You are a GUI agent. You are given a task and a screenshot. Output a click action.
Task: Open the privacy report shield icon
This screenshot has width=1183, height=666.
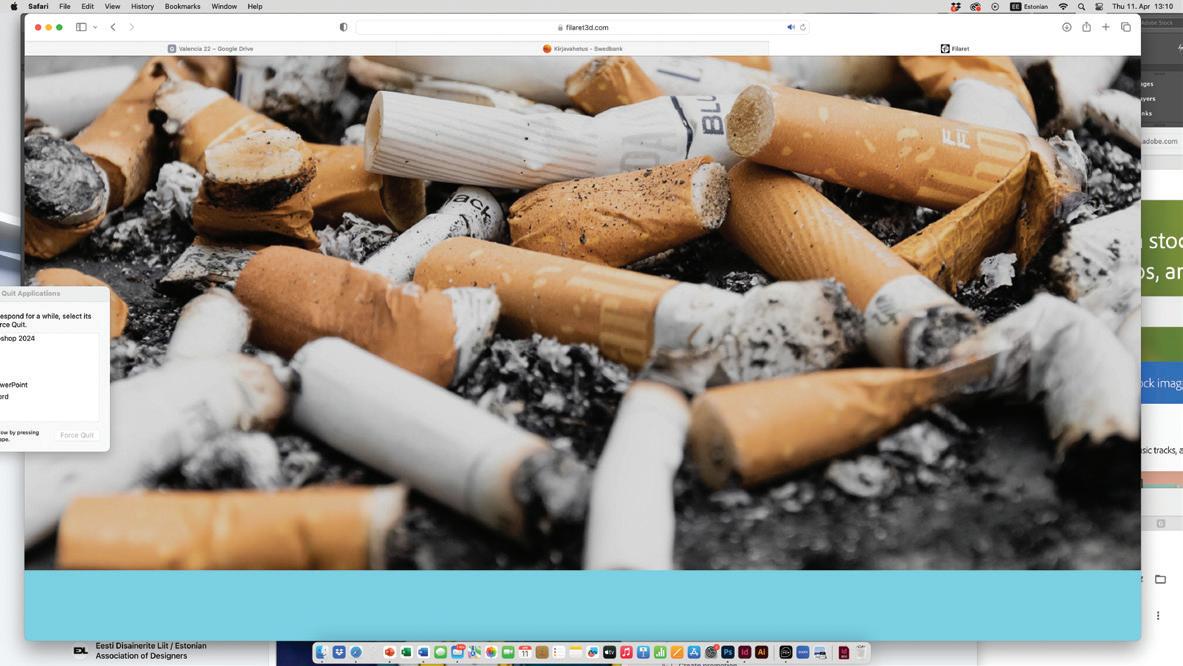(343, 27)
